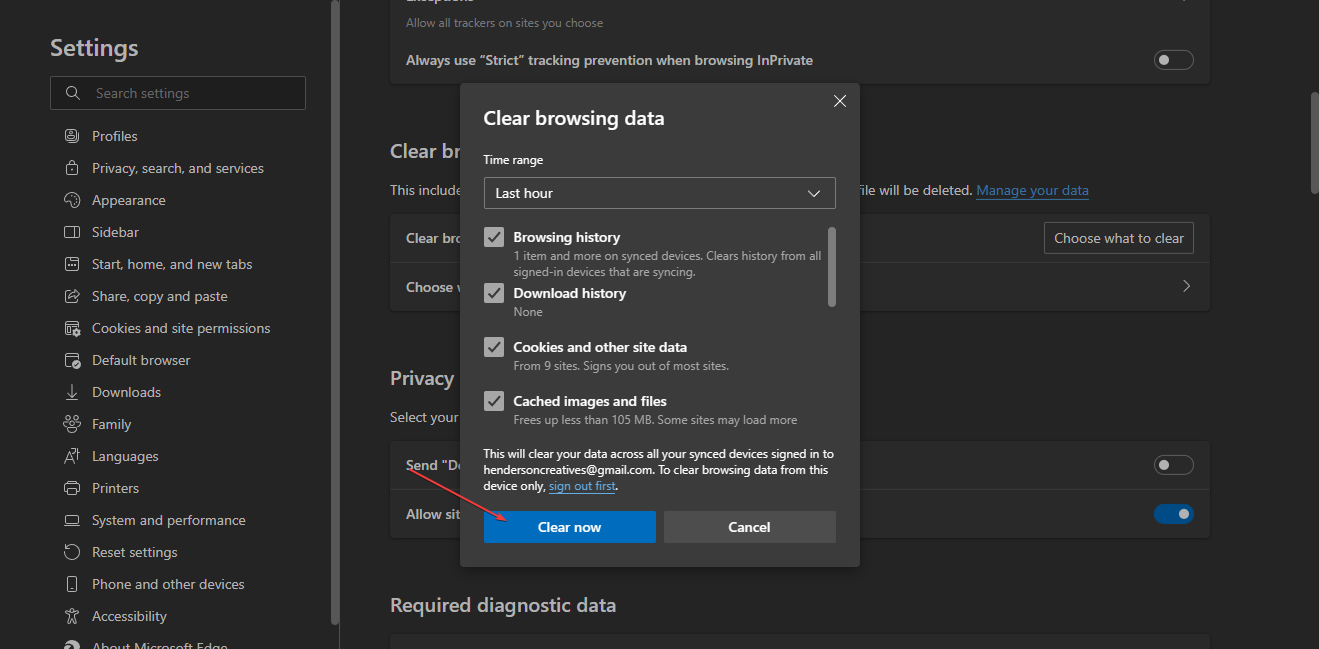Uncheck the Browsing history checkbox

(494, 237)
